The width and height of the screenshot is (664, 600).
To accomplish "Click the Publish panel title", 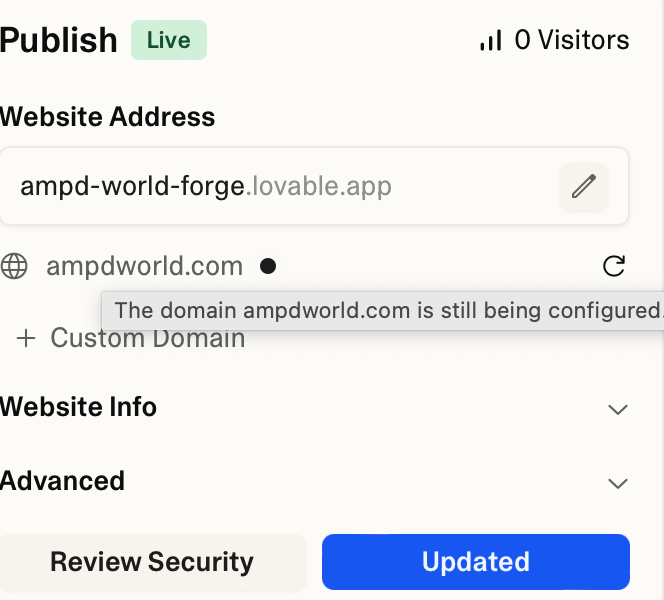I will (x=58, y=40).
